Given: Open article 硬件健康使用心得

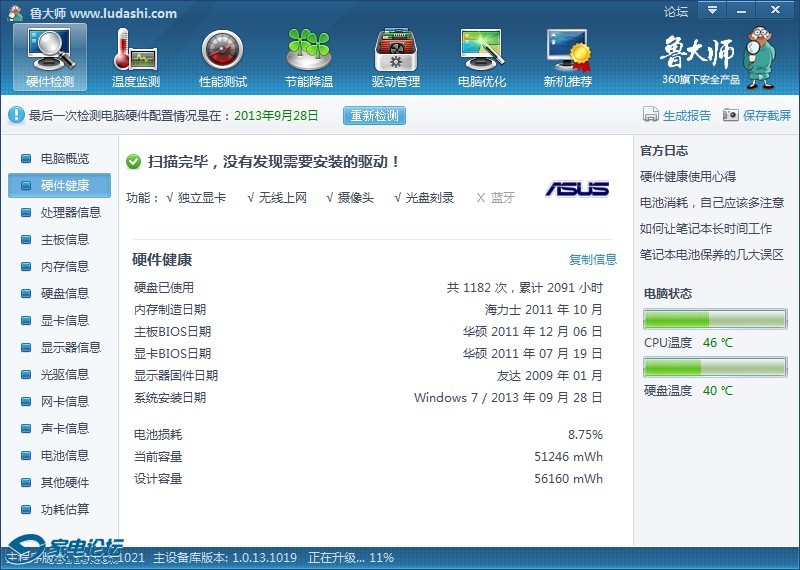Looking at the screenshot, I should [x=688, y=177].
